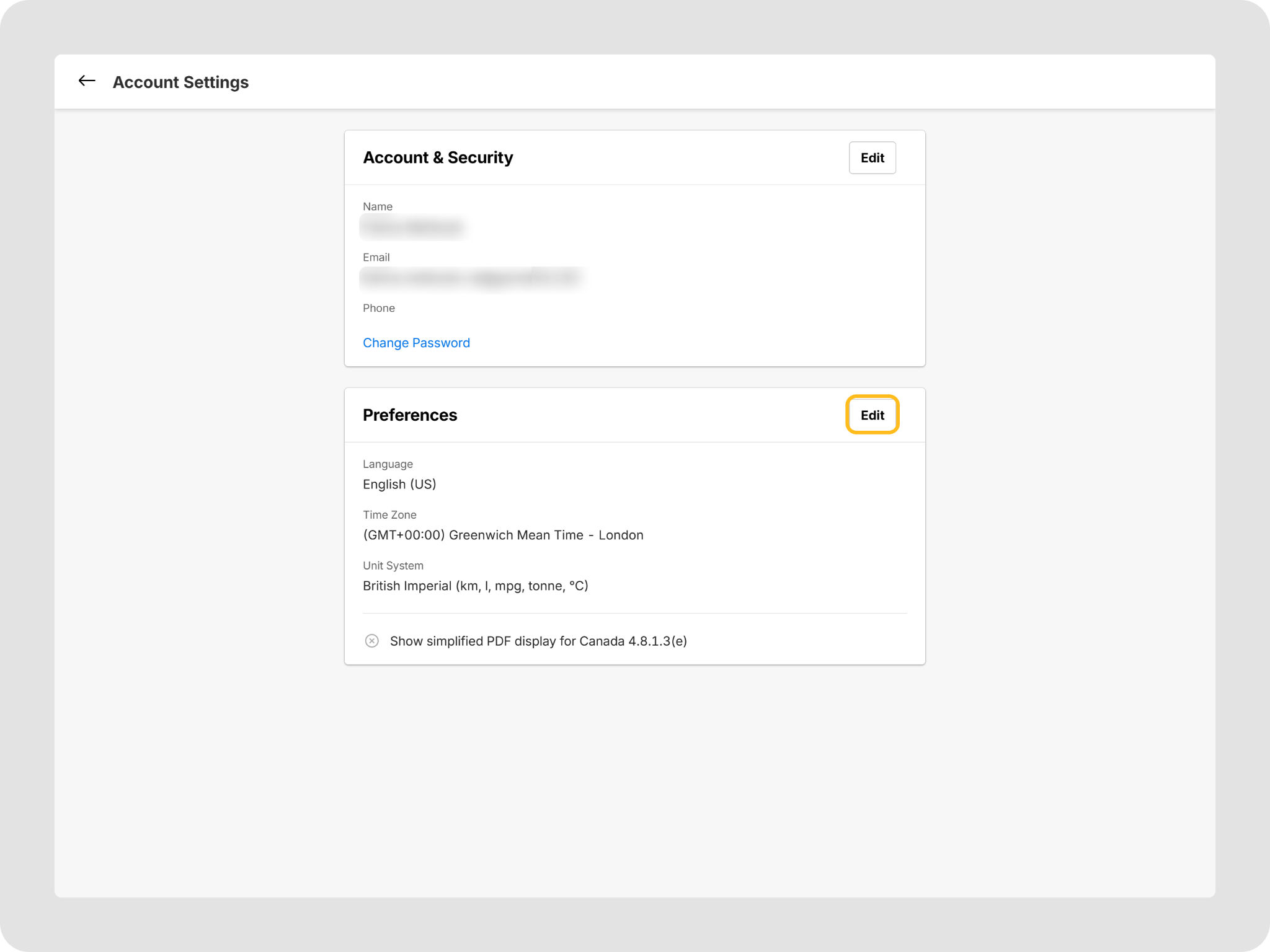Click the Phone field label
This screenshot has width=1270, height=952.
pos(378,308)
